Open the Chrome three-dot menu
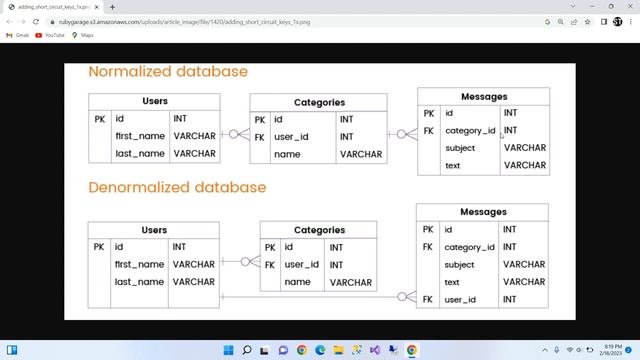The image size is (640, 360). click(x=631, y=22)
